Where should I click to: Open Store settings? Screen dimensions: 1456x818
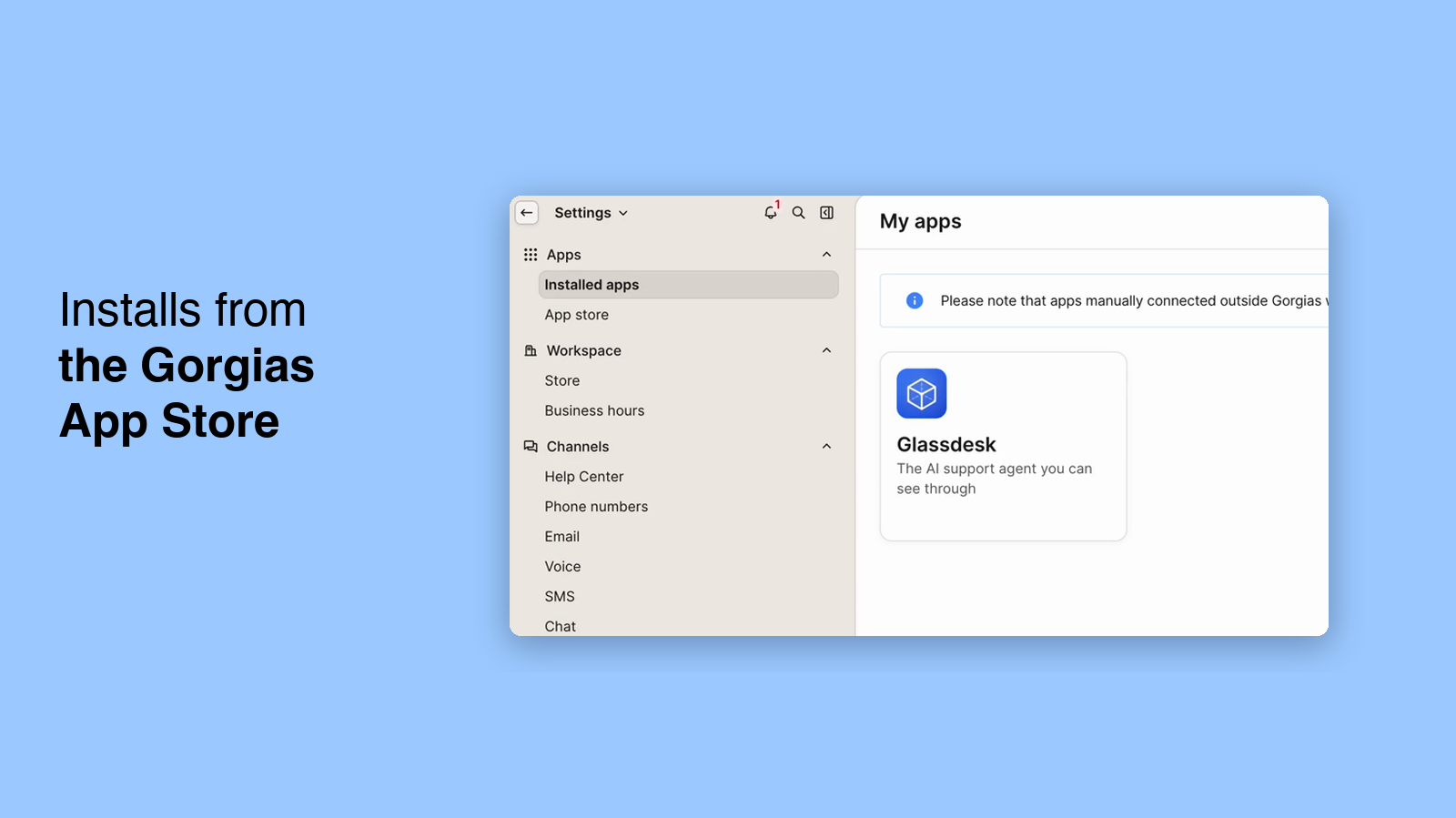562,381
